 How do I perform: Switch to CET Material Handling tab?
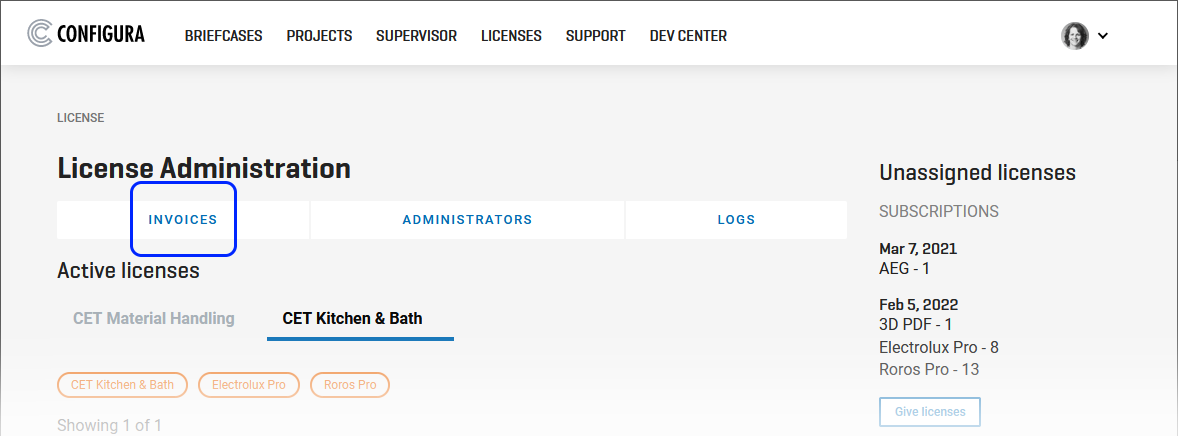pyautogui.click(x=154, y=319)
